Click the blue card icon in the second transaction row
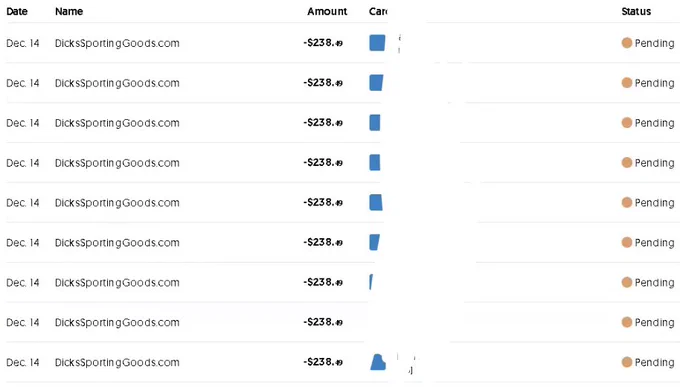The width and height of the screenshot is (680, 387). coord(376,83)
